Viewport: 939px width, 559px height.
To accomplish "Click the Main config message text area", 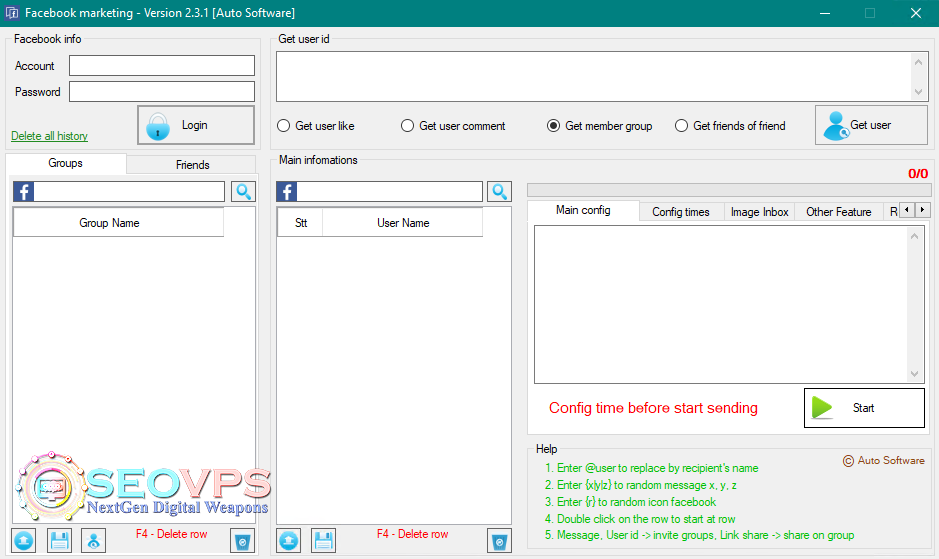I will 721,304.
